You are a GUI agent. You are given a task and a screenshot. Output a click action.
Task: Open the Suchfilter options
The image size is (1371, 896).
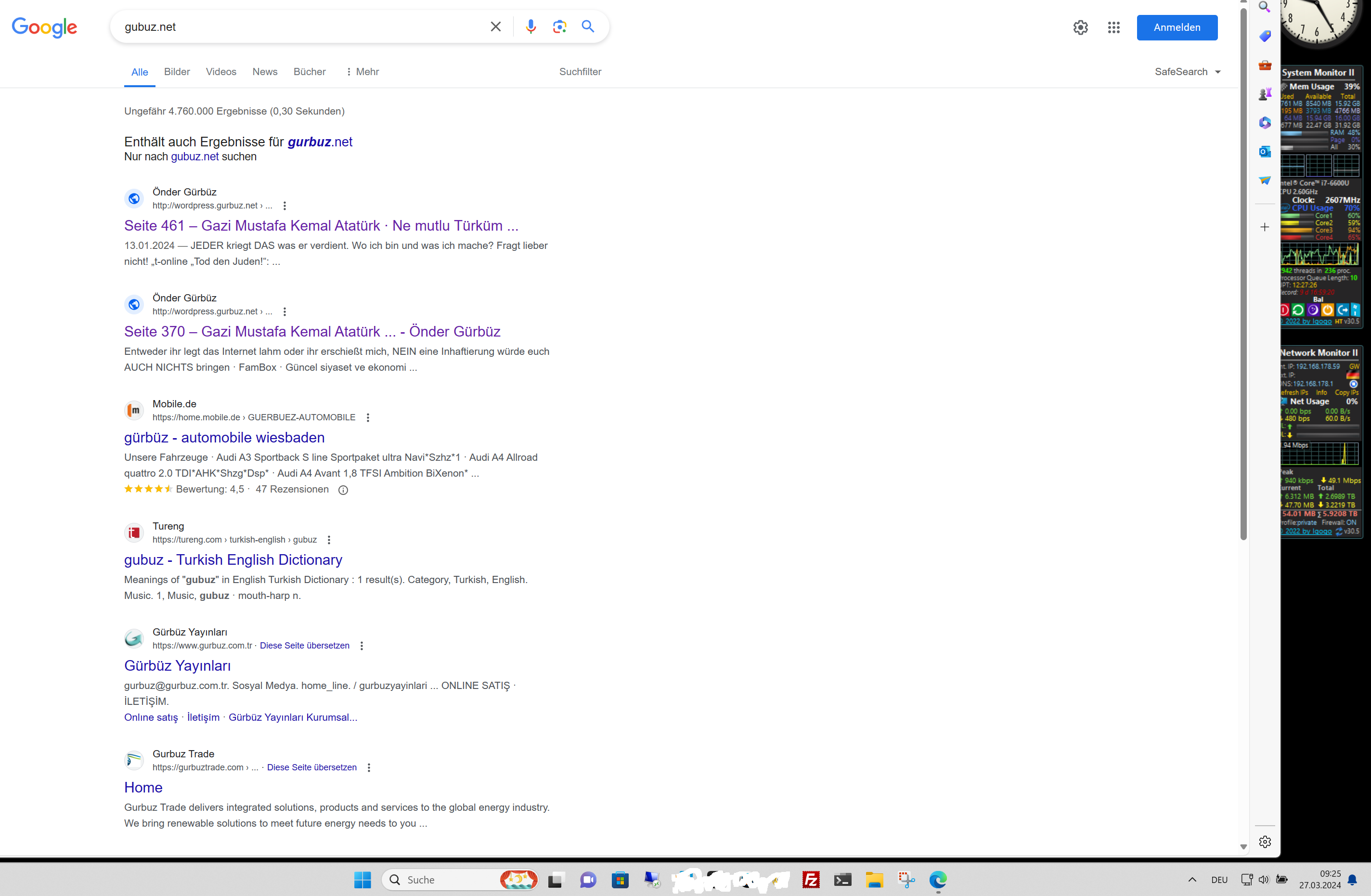(x=580, y=71)
